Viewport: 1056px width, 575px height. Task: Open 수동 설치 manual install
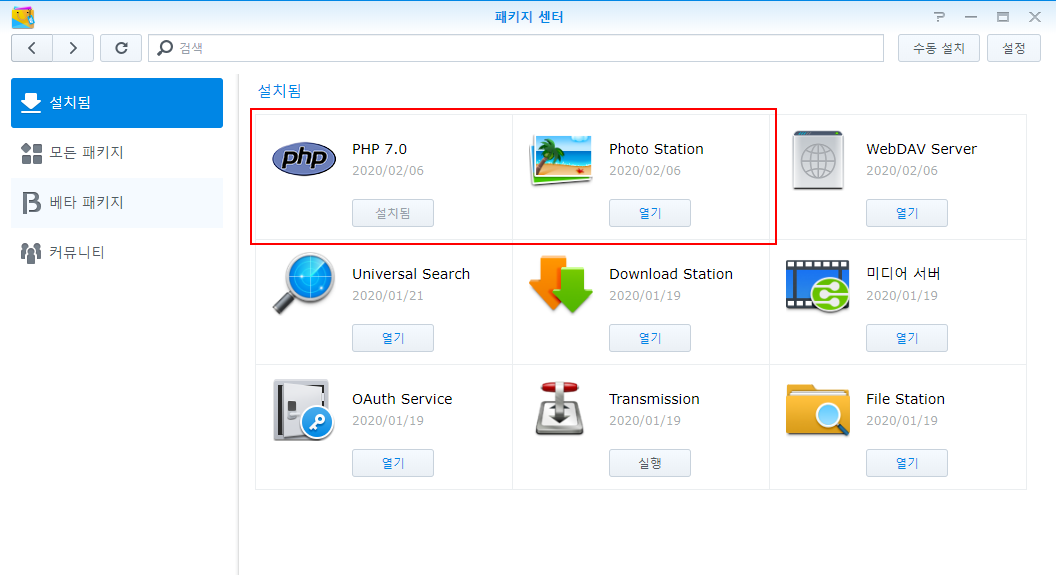[939, 48]
